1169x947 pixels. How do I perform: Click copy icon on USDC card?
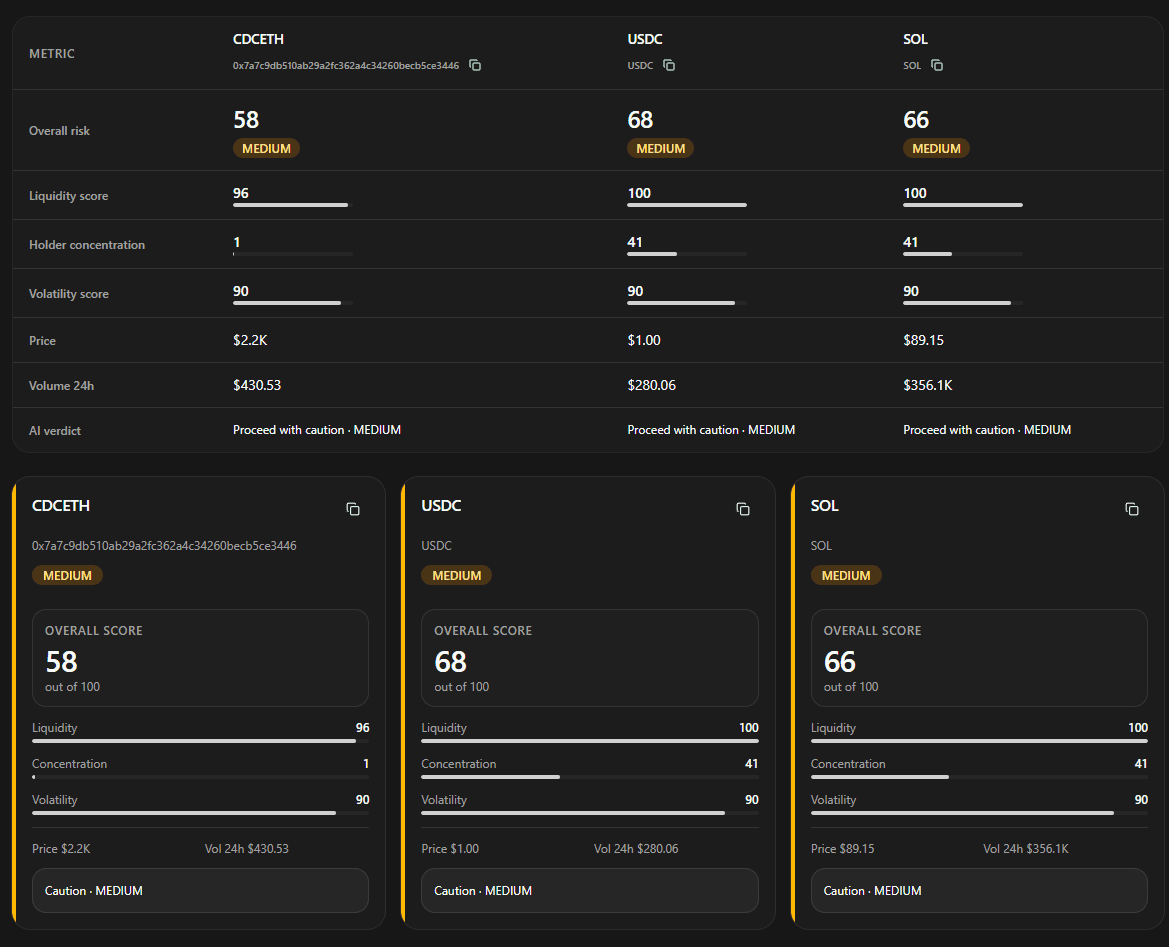point(743,509)
